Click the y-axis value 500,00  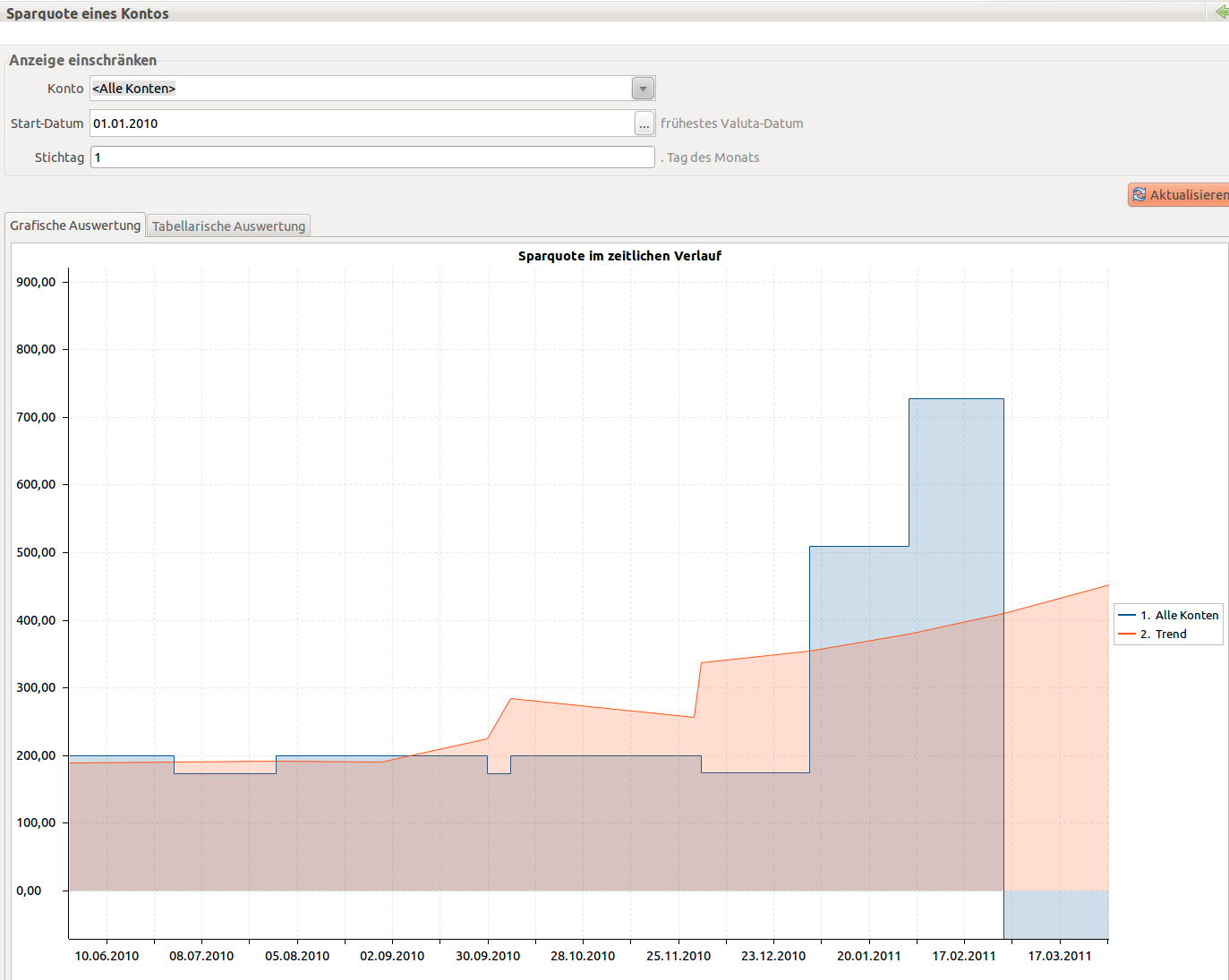pyautogui.click(x=36, y=552)
